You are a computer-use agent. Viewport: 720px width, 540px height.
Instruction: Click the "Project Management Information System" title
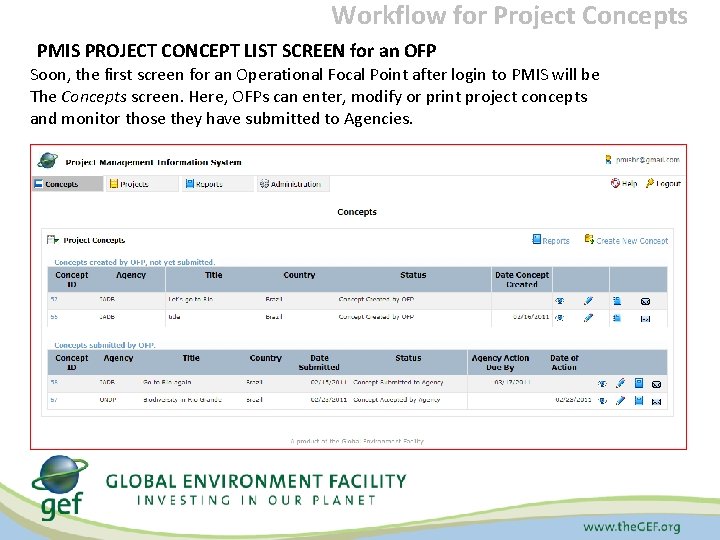click(x=153, y=162)
